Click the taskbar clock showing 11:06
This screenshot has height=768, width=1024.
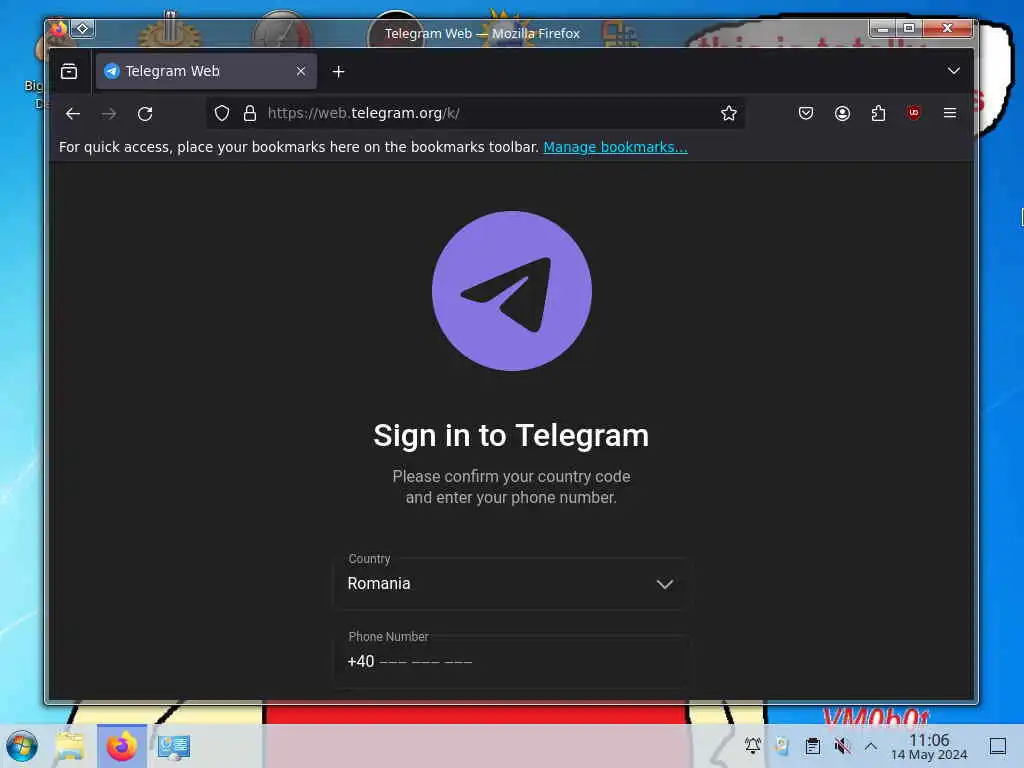pos(929,746)
